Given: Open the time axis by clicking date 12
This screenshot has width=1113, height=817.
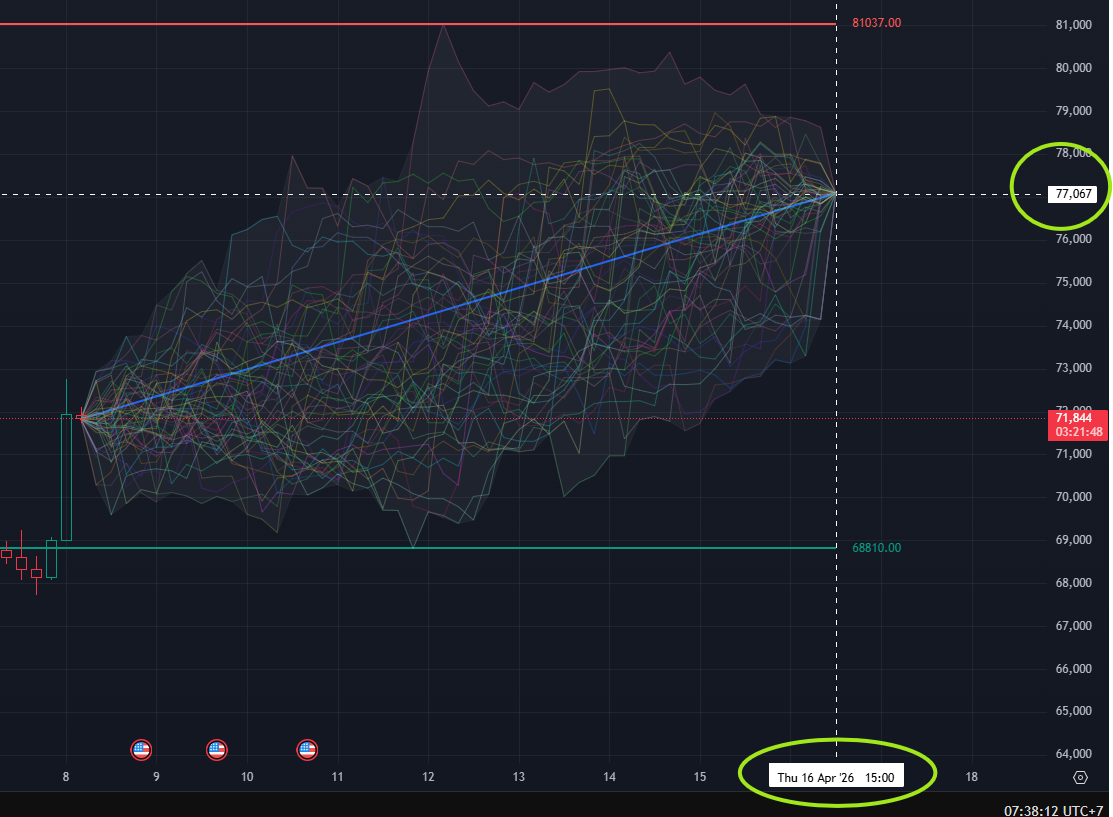Looking at the screenshot, I should pos(427,776).
